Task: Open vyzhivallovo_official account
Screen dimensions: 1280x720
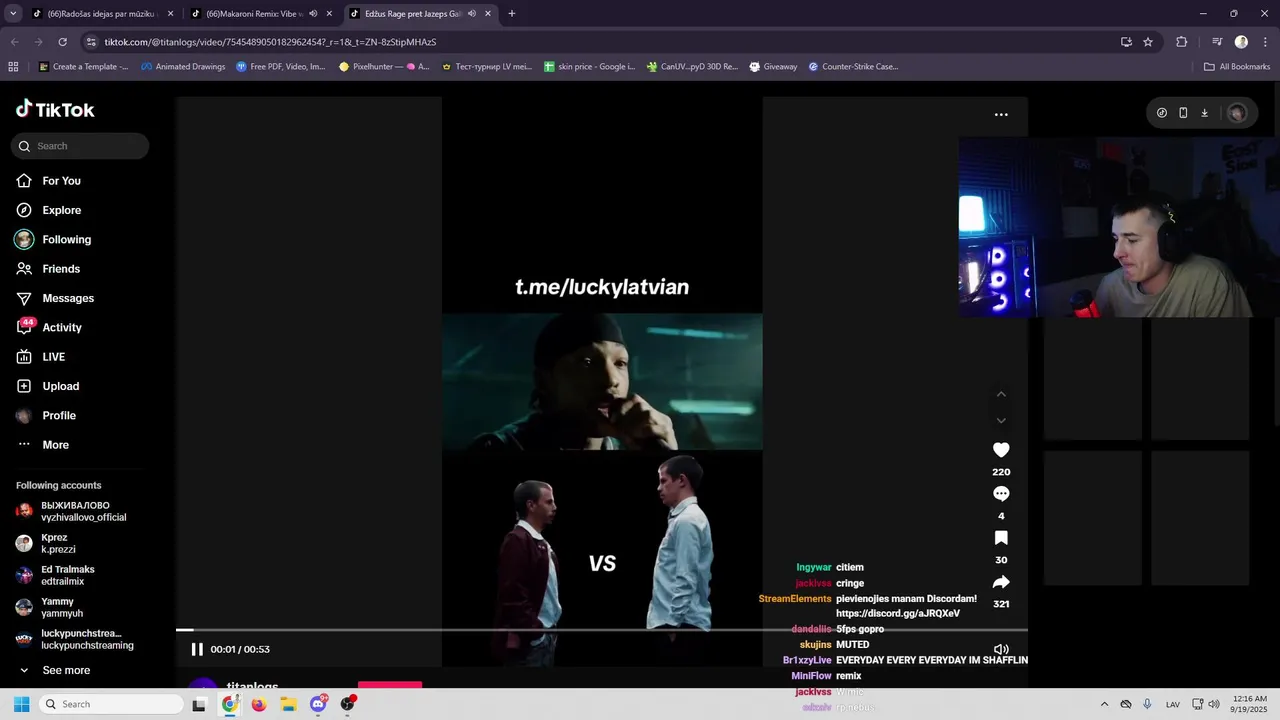Action: pos(71,511)
